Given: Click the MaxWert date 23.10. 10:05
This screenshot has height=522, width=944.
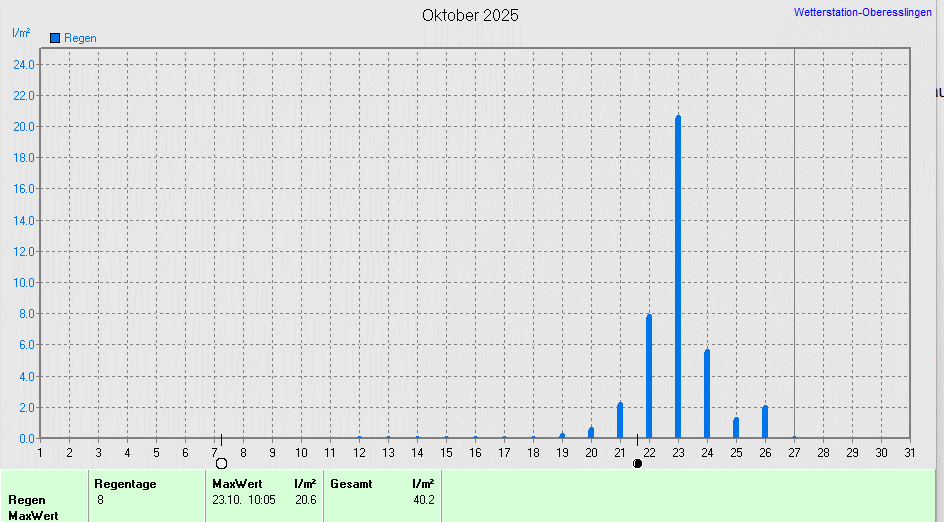Looking at the screenshot, I should tap(244, 499).
